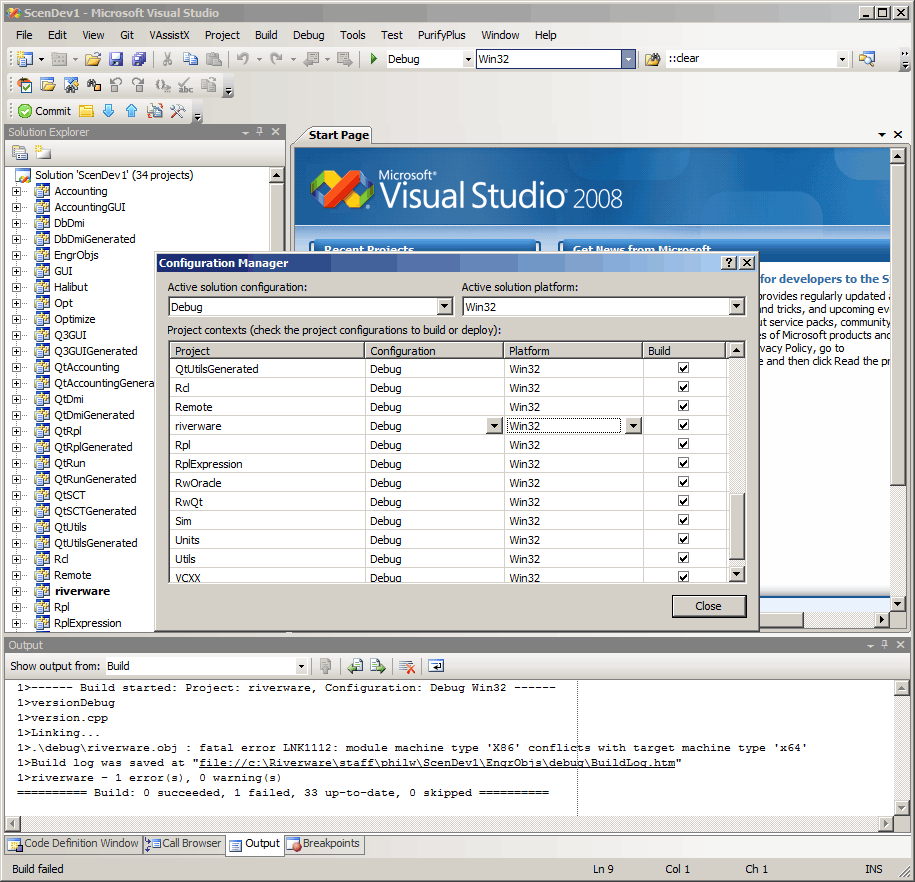The image size is (915, 882).
Task: Switch to Code Definition Window tab
Action: (74, 844)
